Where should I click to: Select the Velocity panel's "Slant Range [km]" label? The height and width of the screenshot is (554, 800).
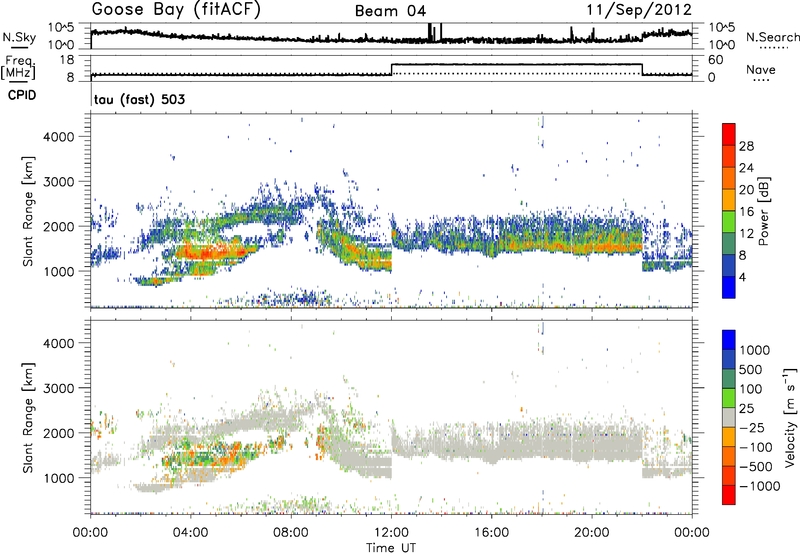tap(28, 417)
